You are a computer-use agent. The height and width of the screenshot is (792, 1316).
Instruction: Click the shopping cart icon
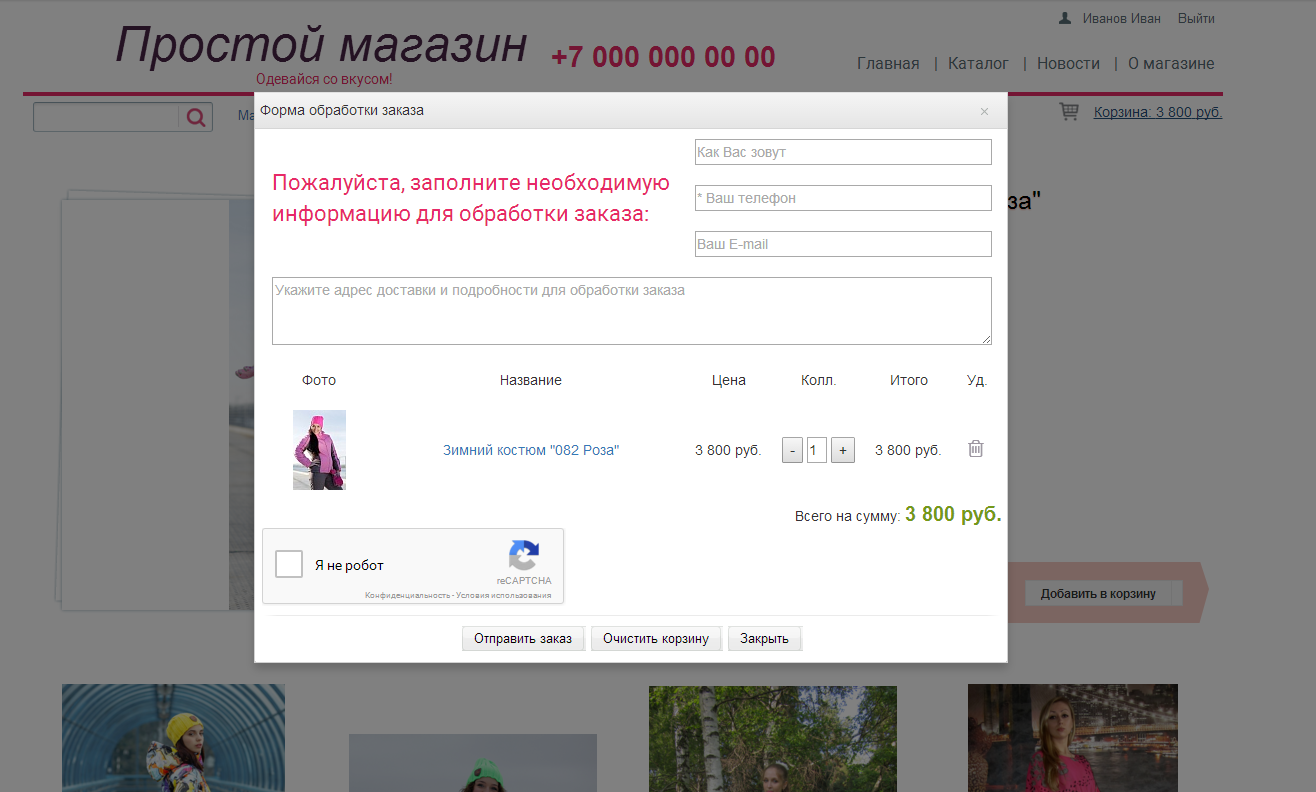pyautogui.click(x=1069, y=112)
